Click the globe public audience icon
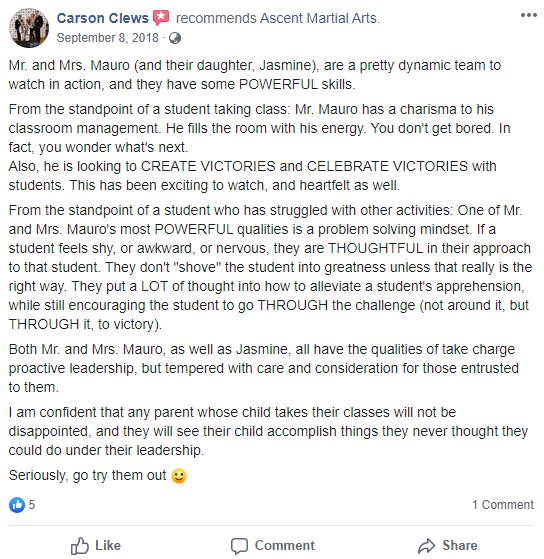The width and height of the screenshot is (544, 559). [x=175, y=38]
